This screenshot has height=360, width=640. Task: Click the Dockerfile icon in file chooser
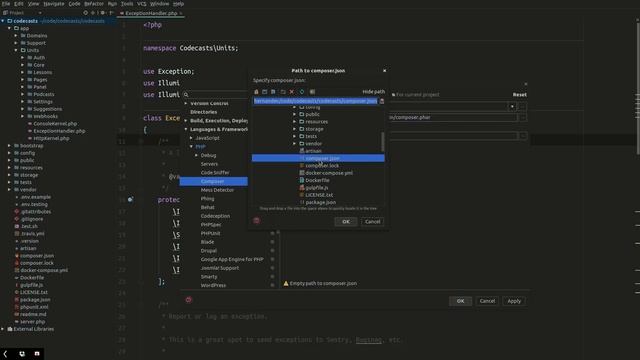pyautogui.click(x=302, y=180)
